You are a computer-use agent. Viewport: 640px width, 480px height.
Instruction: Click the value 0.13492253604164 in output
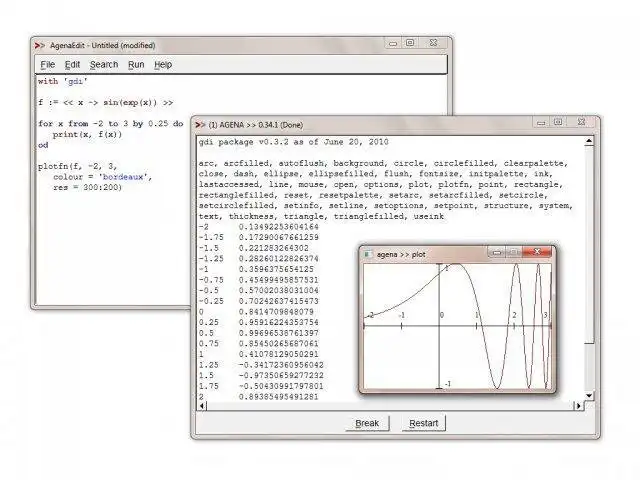pyautogui.click(x=278, y=227)
